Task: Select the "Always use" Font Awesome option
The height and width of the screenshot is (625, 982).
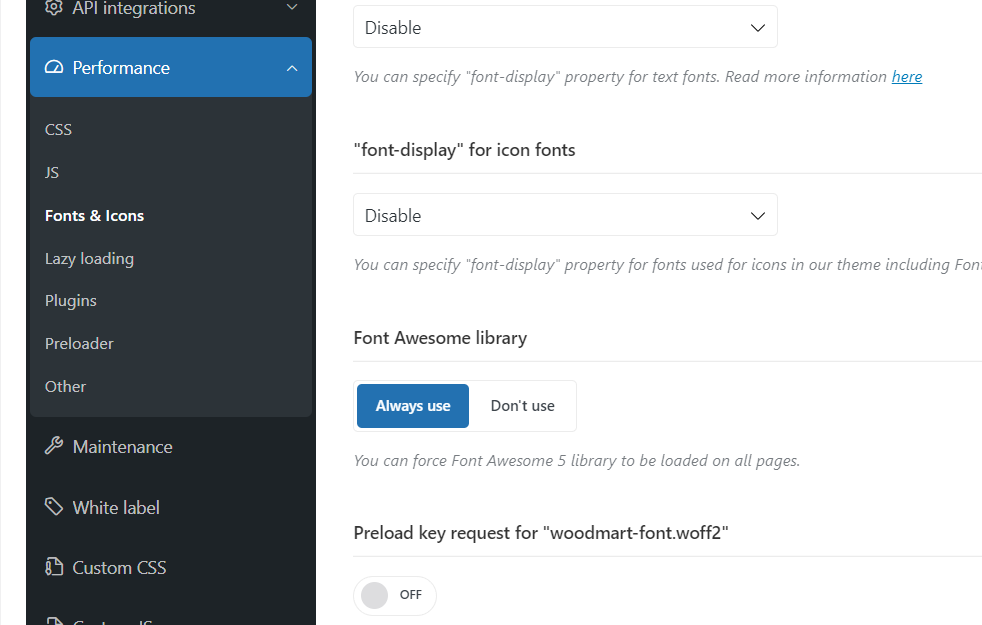Action: tap(413, 406)
